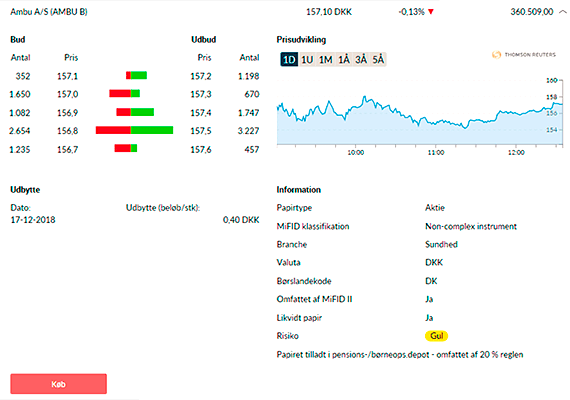Click the Valuta value DKK

pyautogui.click(x=434, y=263)
